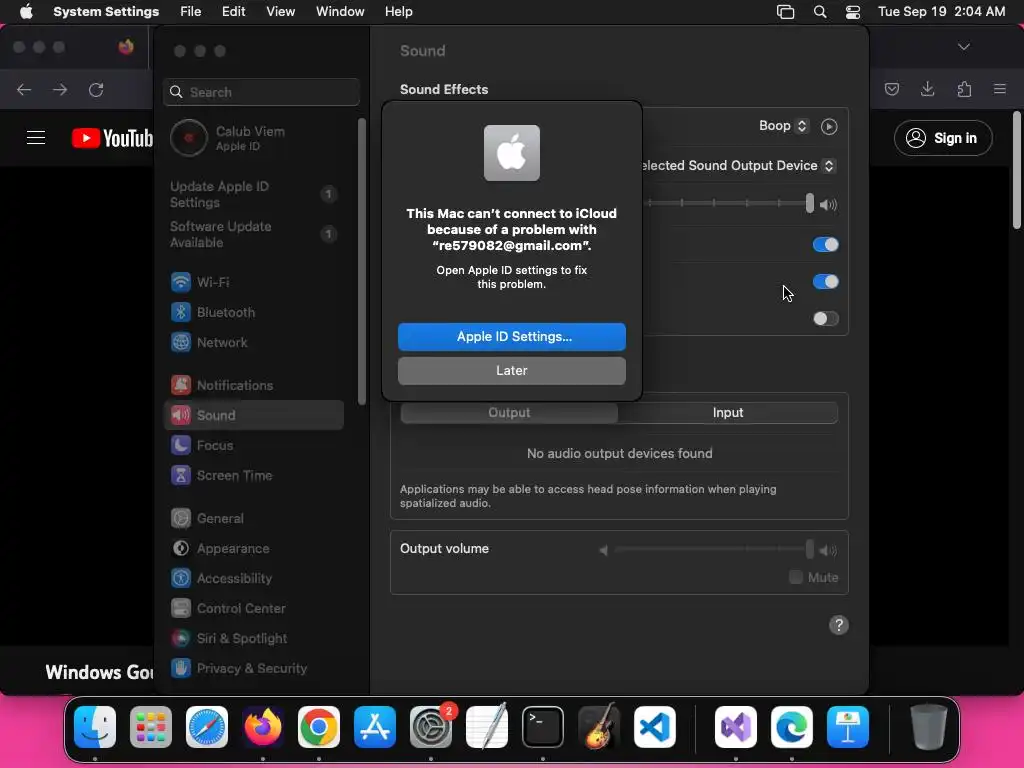Click Firefox forward arrow button
Viewport: 1024px width, 768px height.
(x=60, y=89)
